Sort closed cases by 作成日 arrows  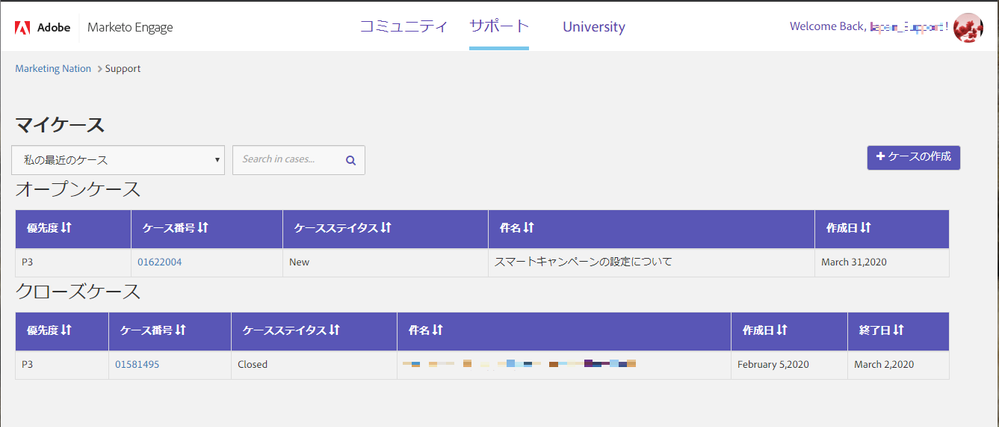782,330
